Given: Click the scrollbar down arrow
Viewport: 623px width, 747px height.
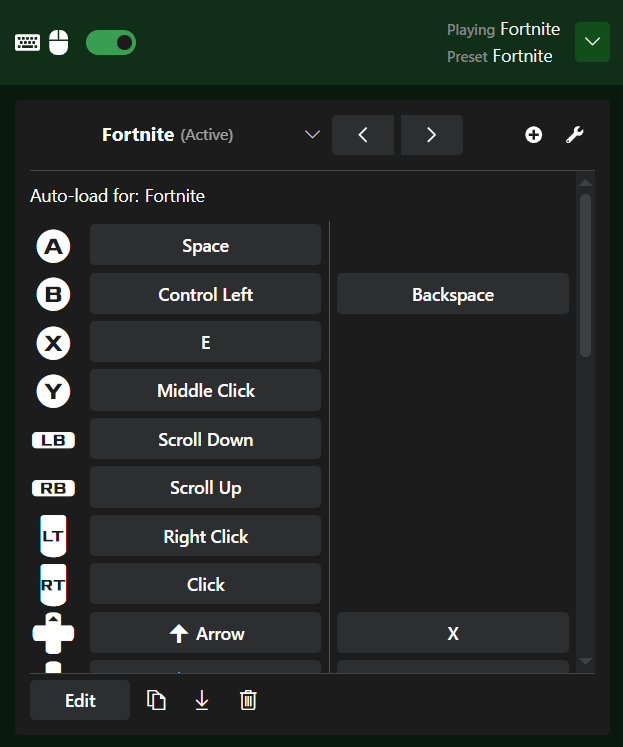Looking at the screenshot, I should click(x=585, y=661).
